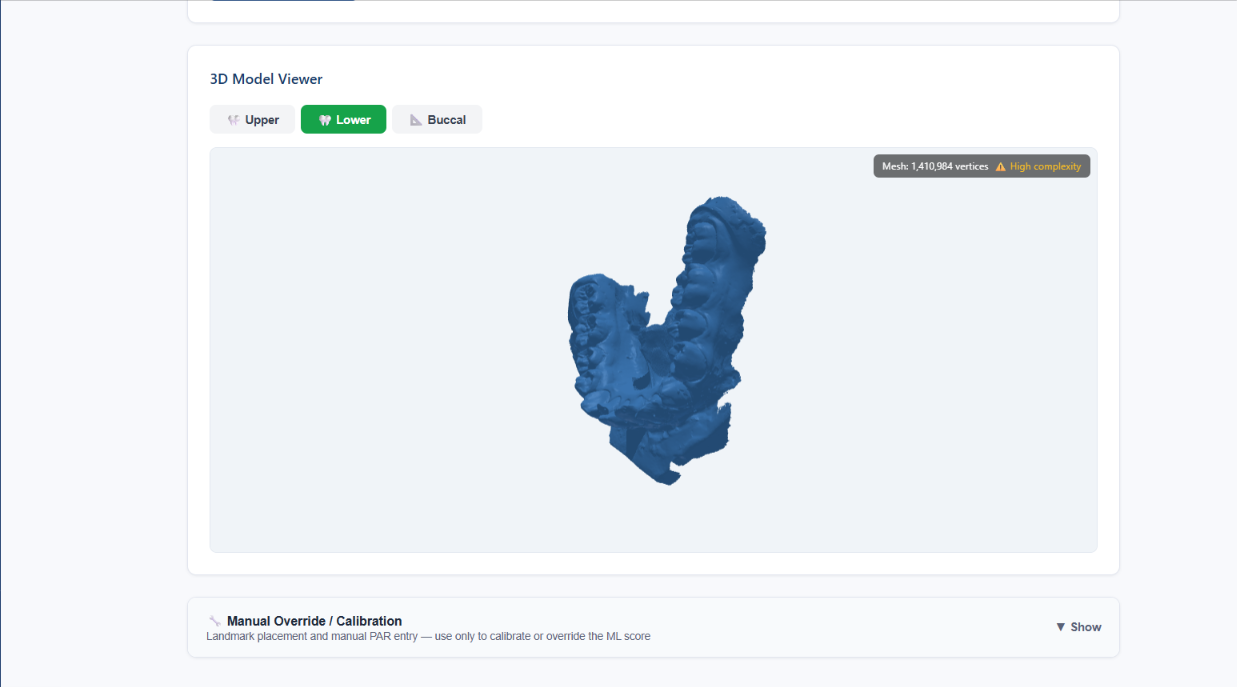Click the ruler icon on Buccal tab

pos(416,120)
